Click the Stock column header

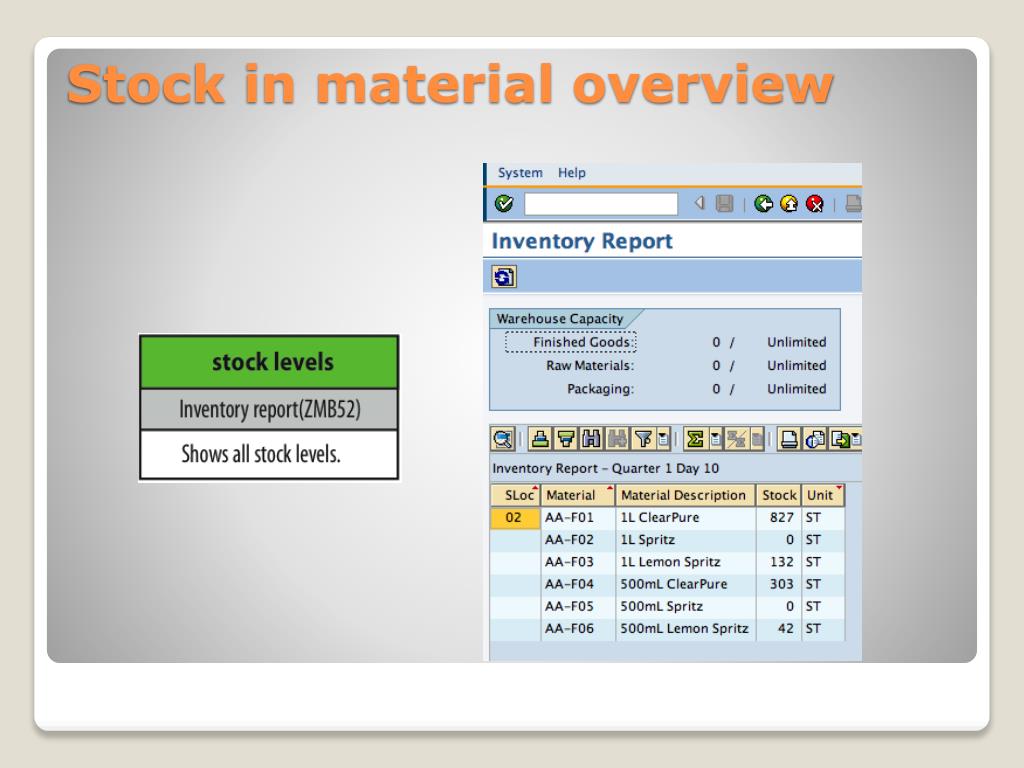pyautogui.click(x=779, y=495)
